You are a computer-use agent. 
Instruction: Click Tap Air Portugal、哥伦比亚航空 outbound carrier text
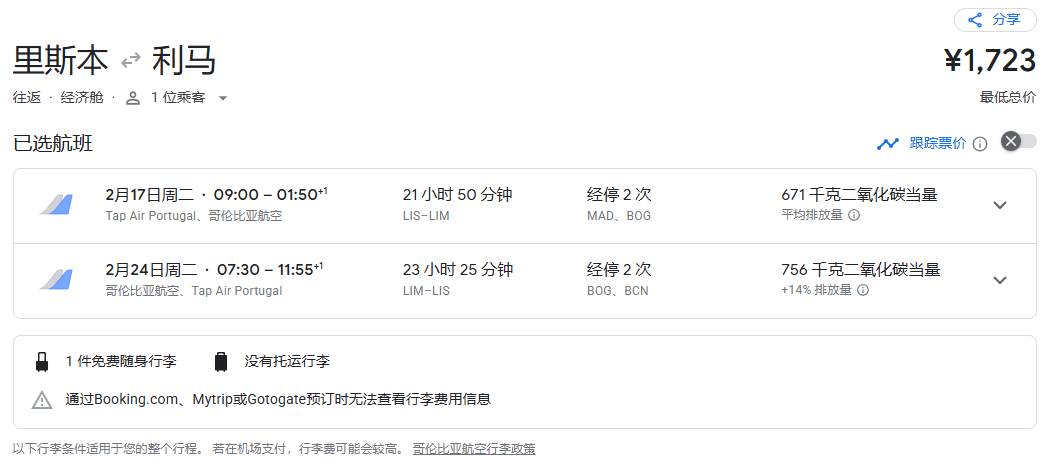click(x=193, y=216)
